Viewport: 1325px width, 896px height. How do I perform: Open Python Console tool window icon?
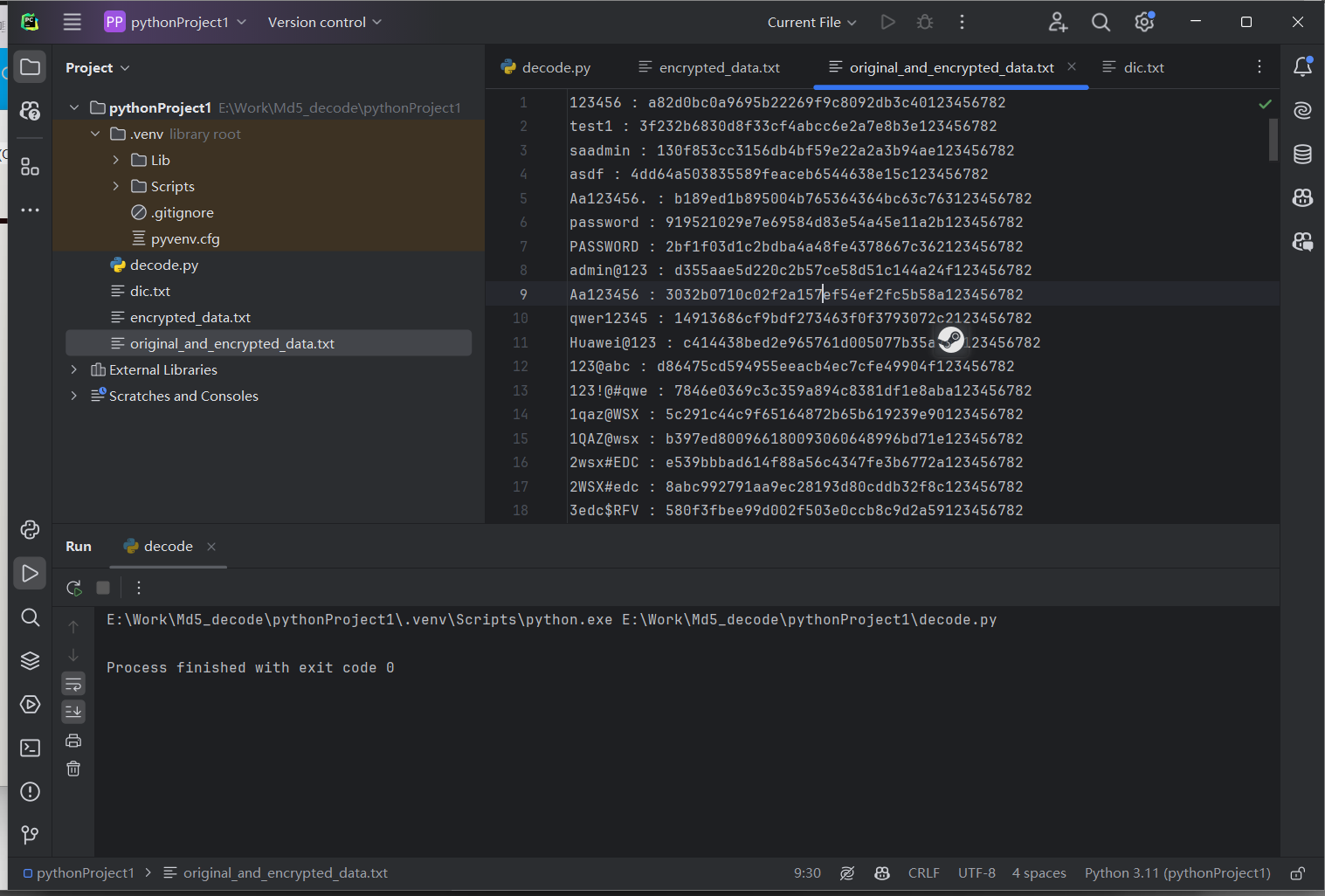30,529
